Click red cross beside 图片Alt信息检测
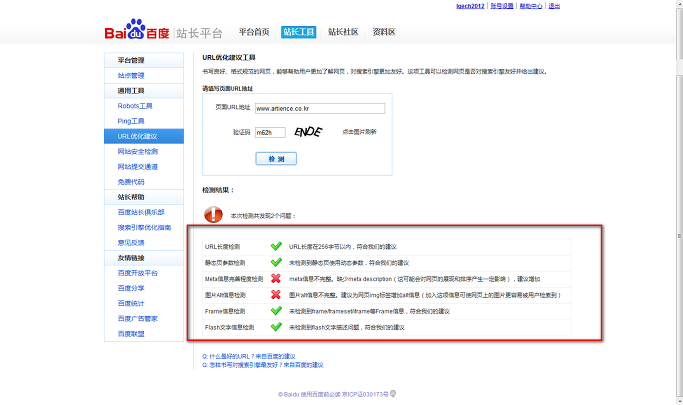The width and height of the screenshot is (683, 405). pos(276,294)
